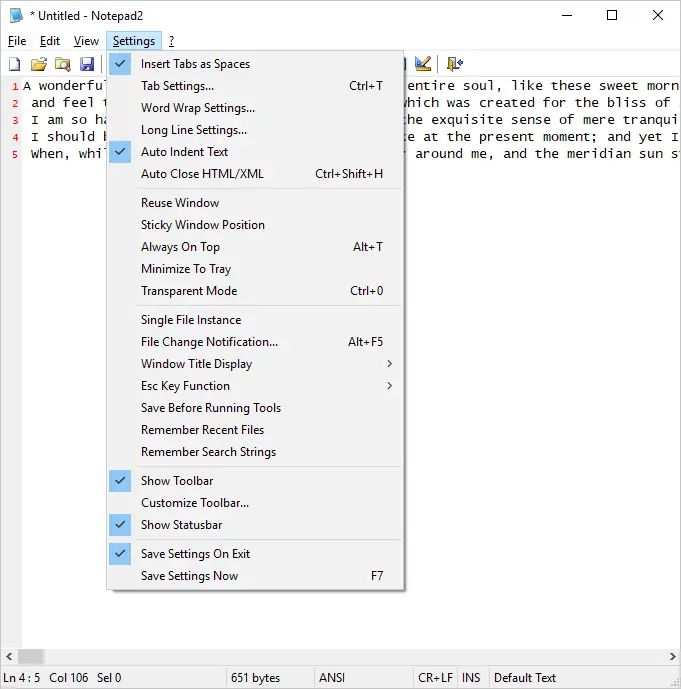The image size is (681, 689).
Task: Expand the Window Title Display submenu
Action: 255,364
